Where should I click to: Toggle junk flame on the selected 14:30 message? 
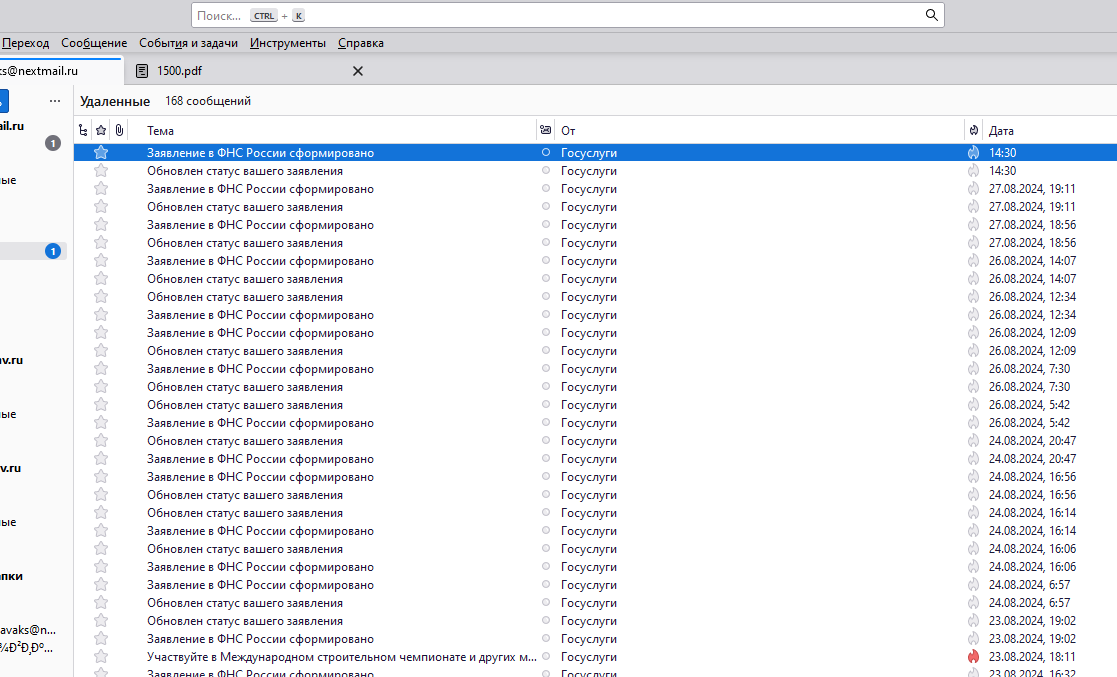tap(973, 153)
